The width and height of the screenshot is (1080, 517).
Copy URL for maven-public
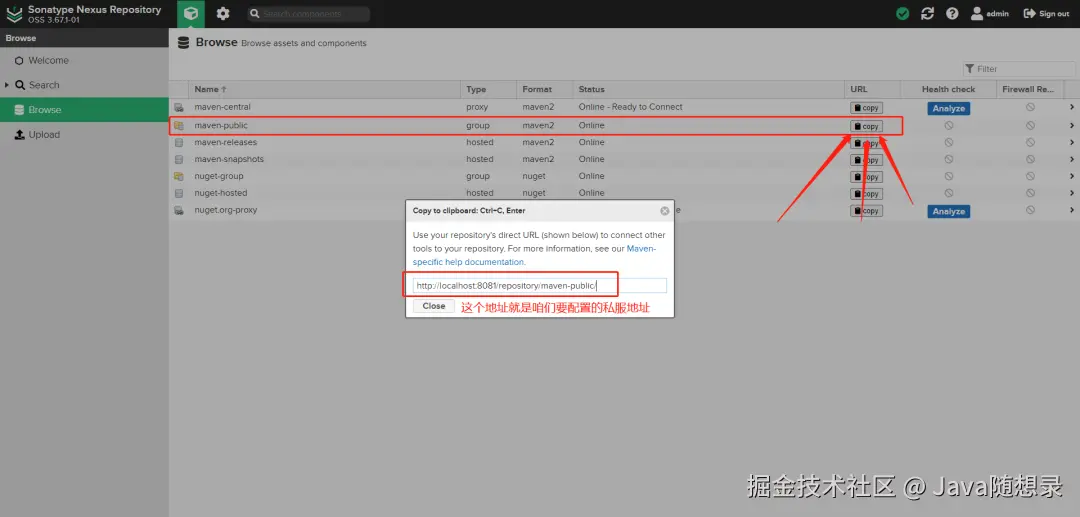point(866,126)
